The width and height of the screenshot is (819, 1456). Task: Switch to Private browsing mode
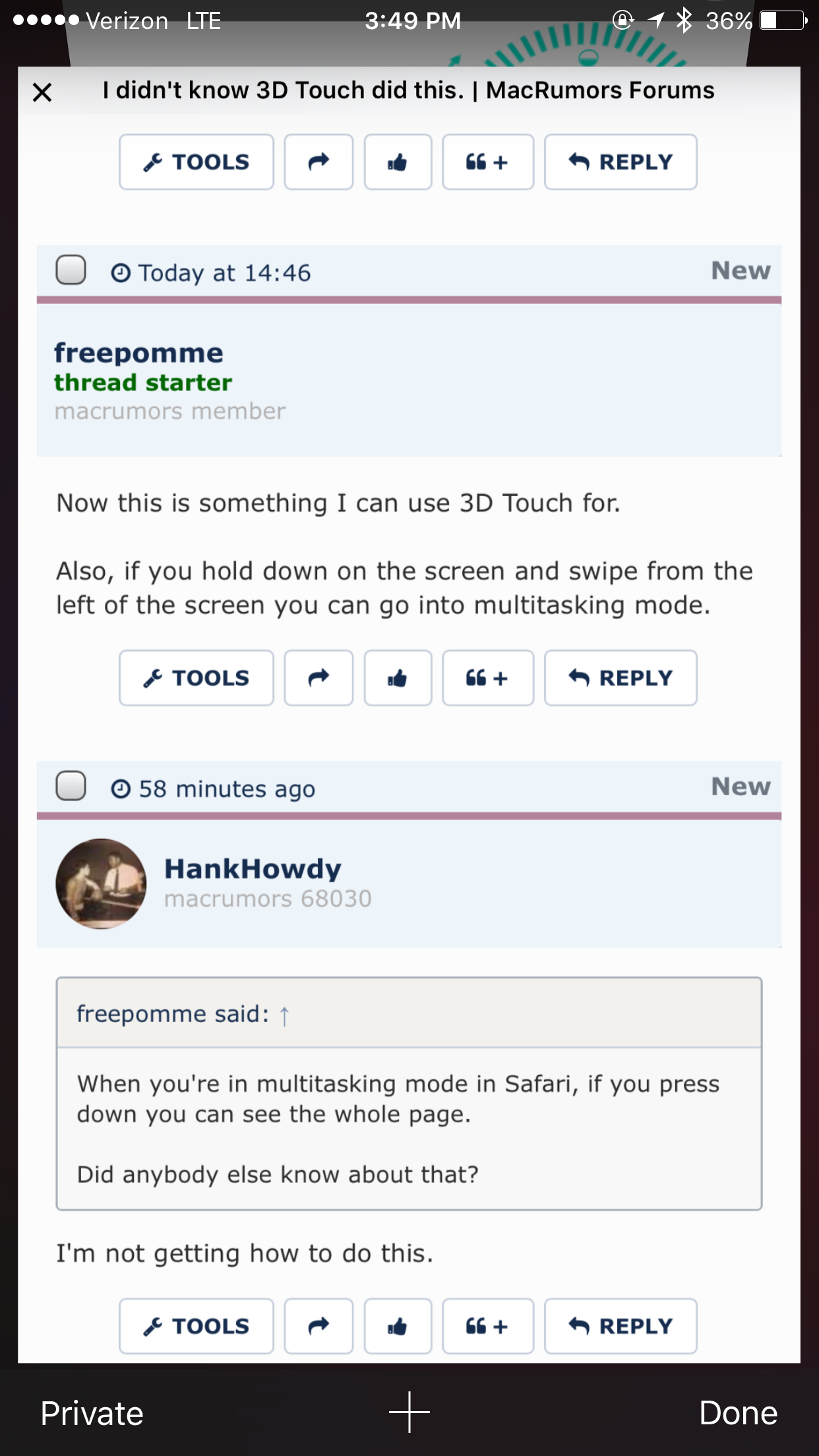click(92, 1413)
